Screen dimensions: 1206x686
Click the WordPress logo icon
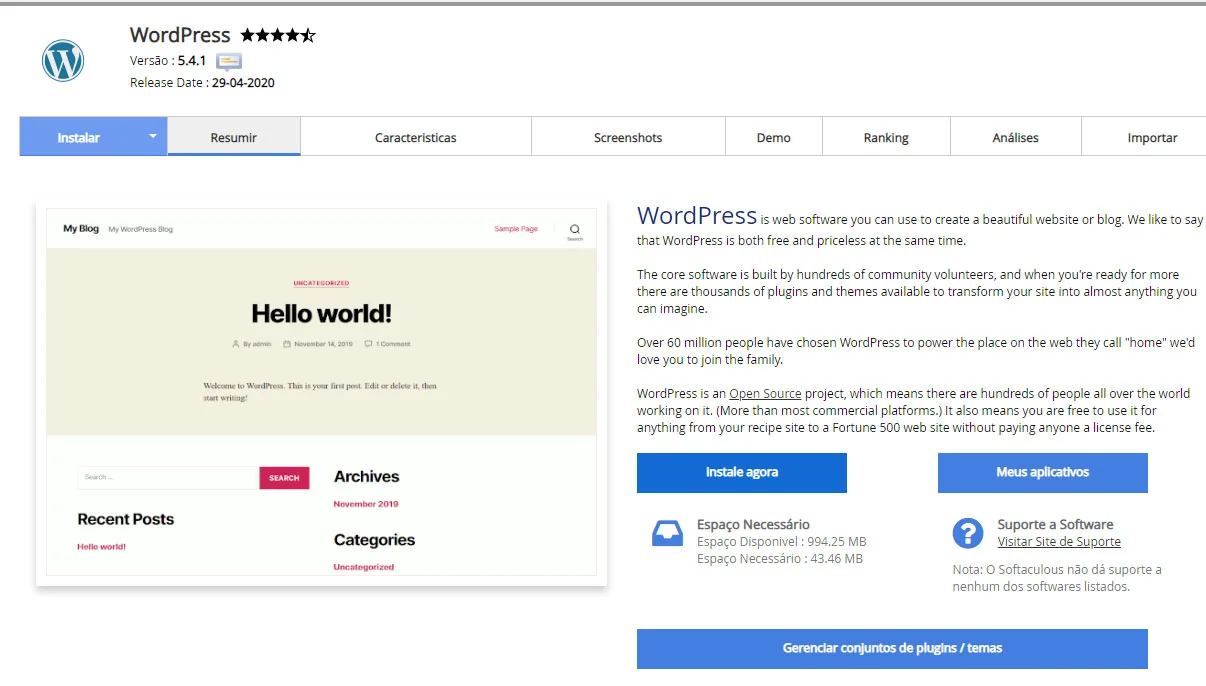63,61
